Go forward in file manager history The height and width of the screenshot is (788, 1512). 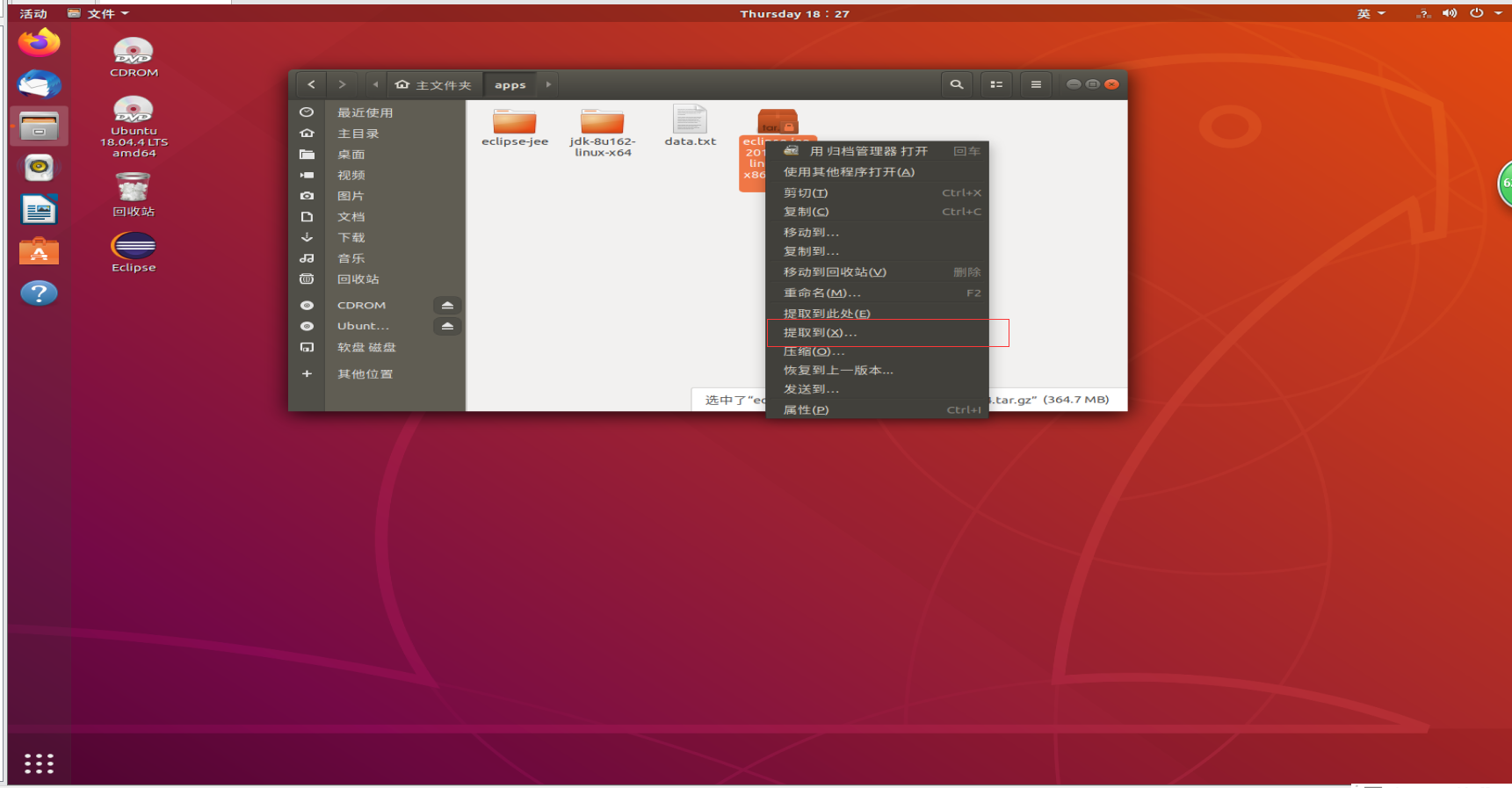pos(342,84)
